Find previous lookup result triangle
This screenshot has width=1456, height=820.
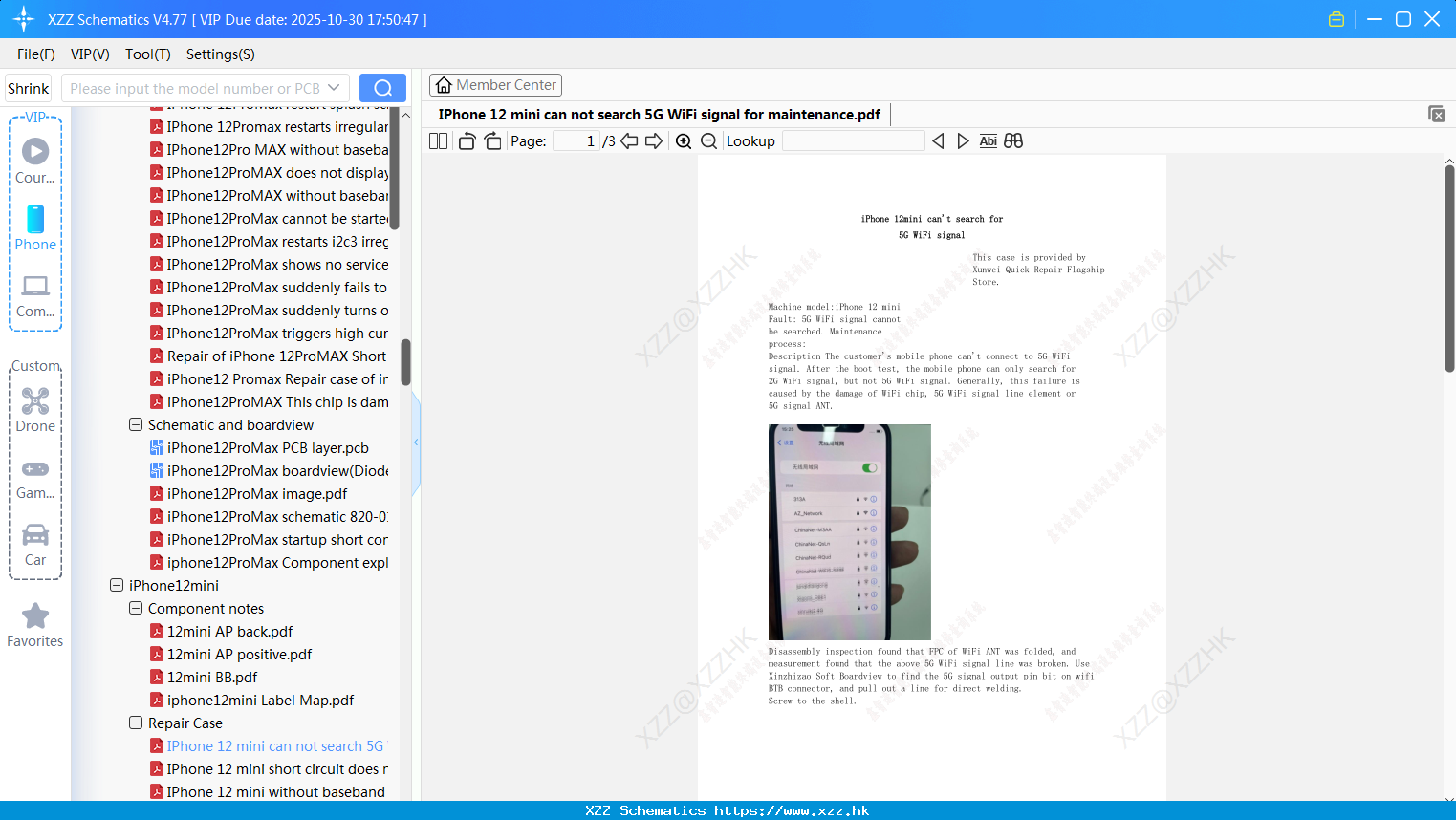tap(938, 141)
